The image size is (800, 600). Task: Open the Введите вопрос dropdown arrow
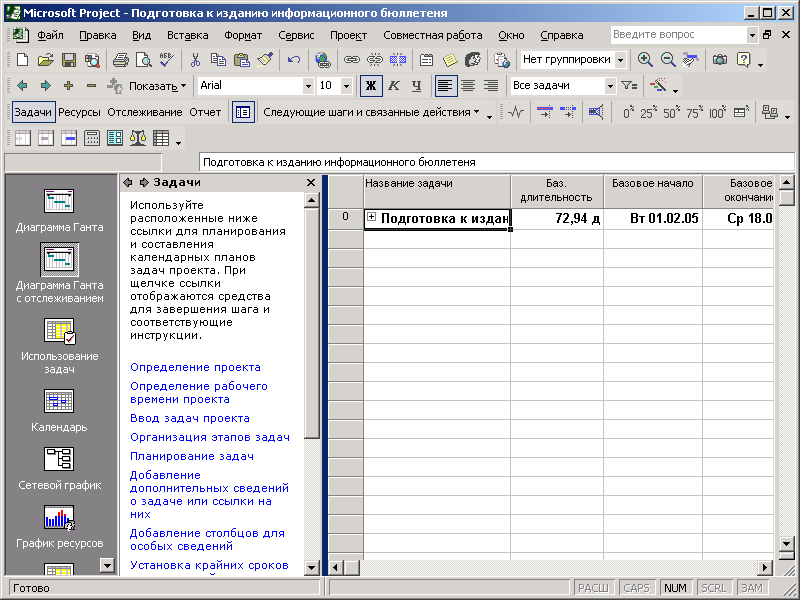pos(752,35)
